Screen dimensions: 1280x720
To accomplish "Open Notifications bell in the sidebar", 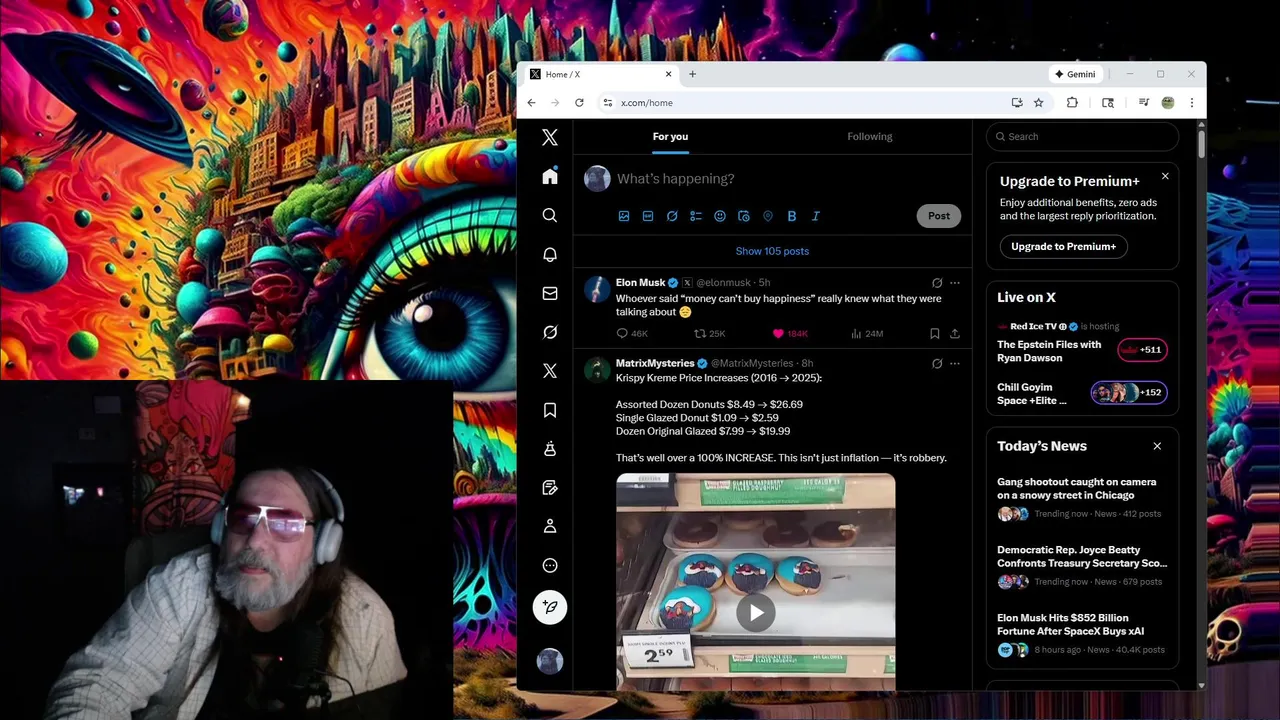I will click(x=550, y=254).
